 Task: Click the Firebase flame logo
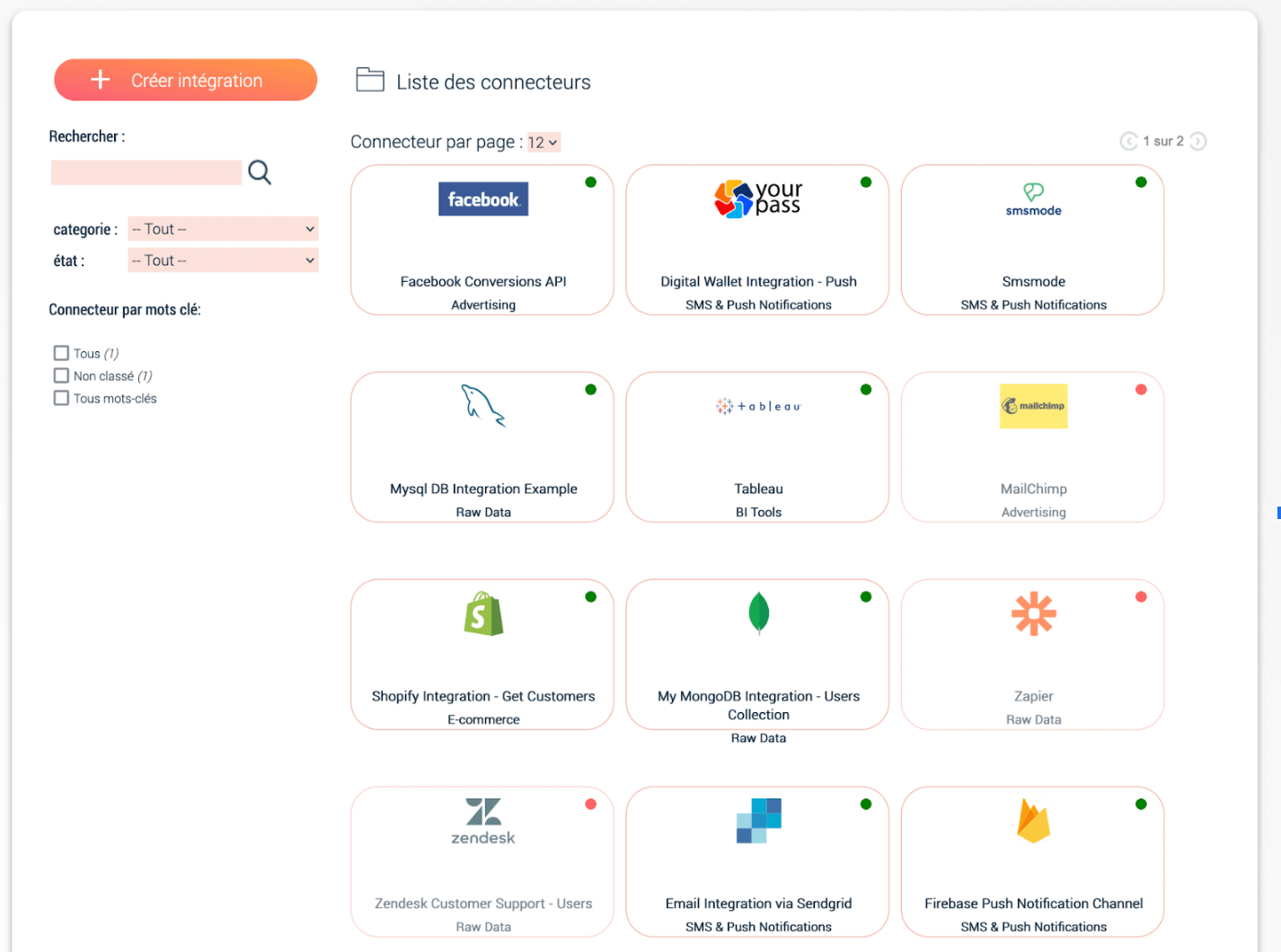(x=1033, y=821)
